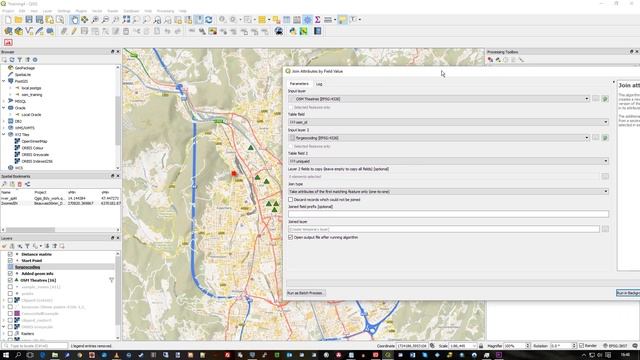
Task: Click the iterate icon next to Input layer
Action: 605,99
